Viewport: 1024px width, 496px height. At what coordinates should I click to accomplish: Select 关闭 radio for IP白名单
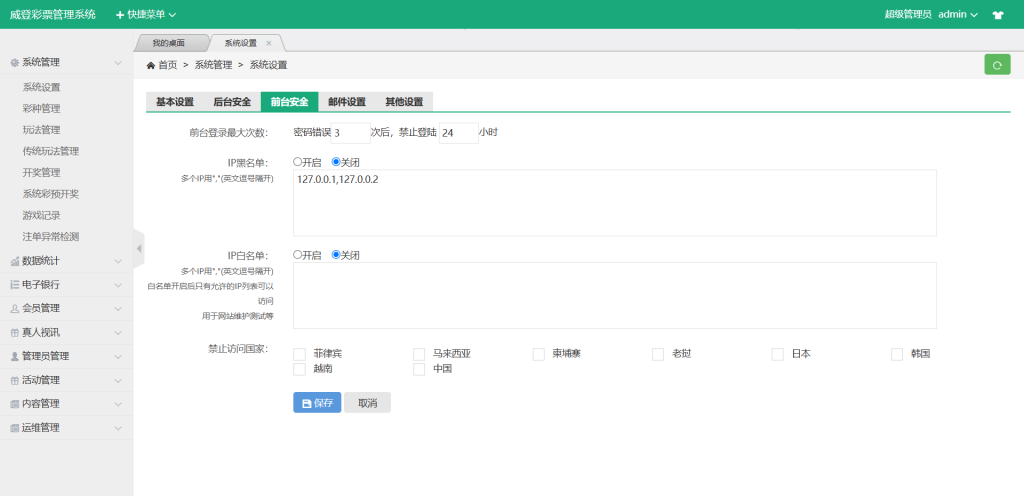(x=336, y=254)
